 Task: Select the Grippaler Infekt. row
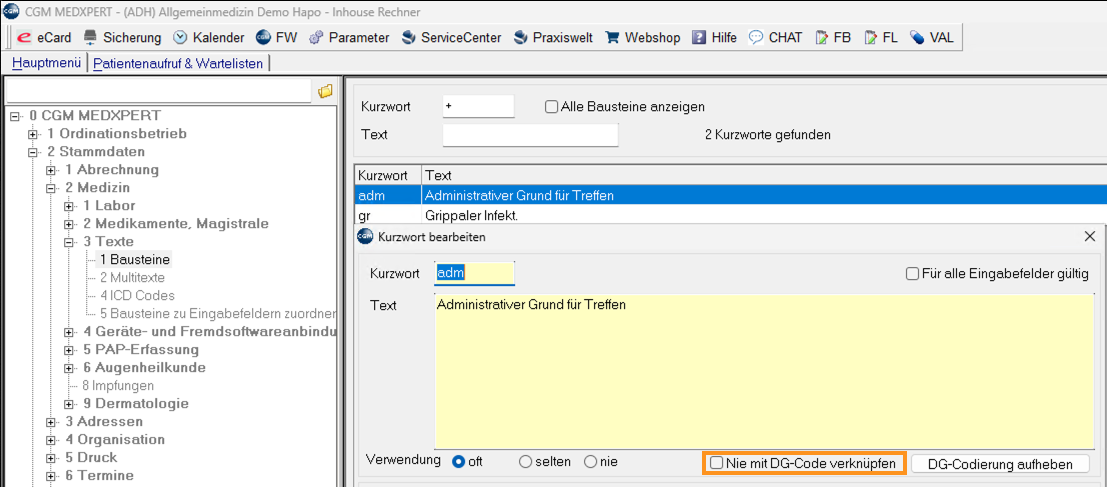pyautogui.click(x=472, y=214)
